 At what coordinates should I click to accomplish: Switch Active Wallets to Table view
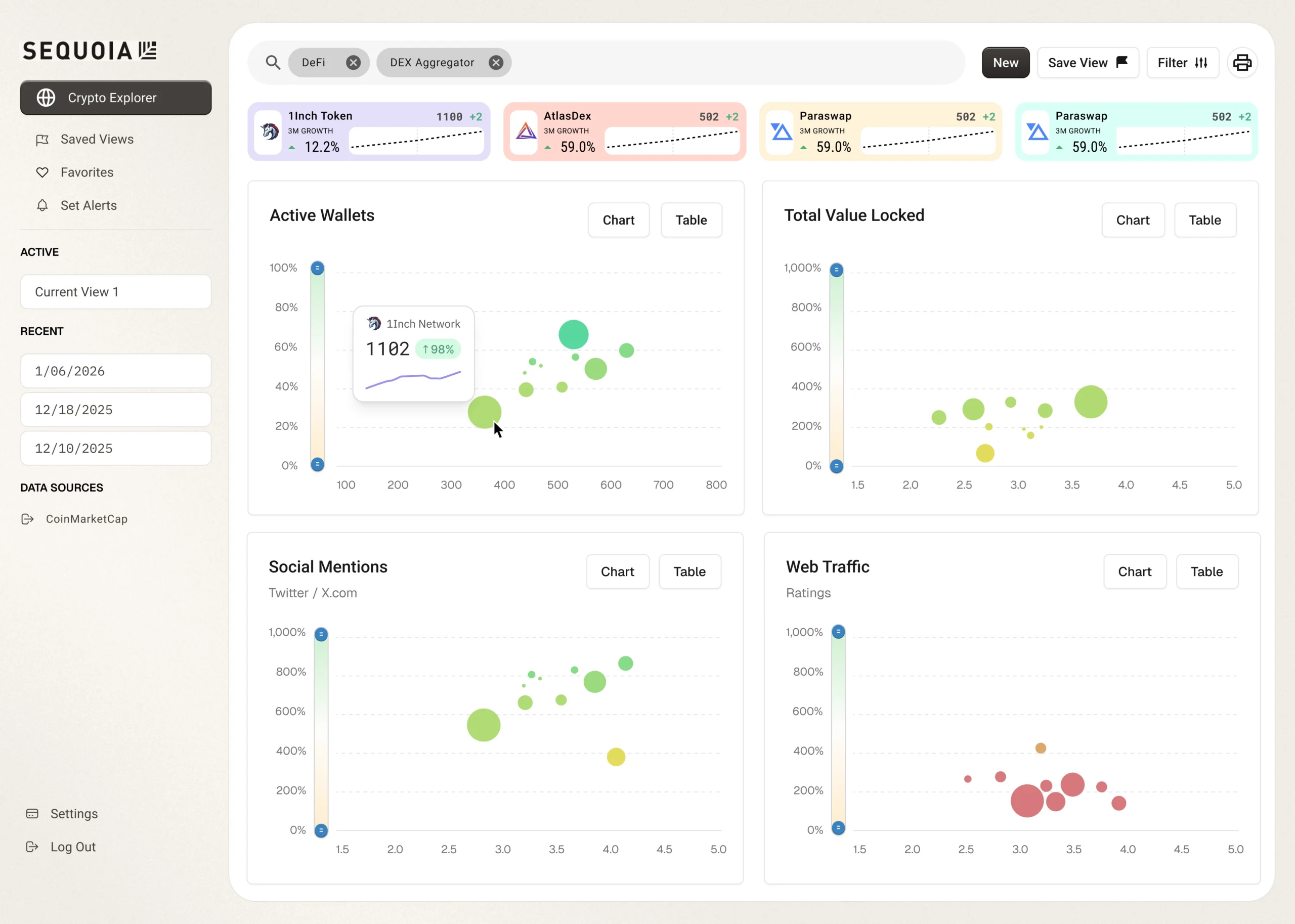click(690, 220)
